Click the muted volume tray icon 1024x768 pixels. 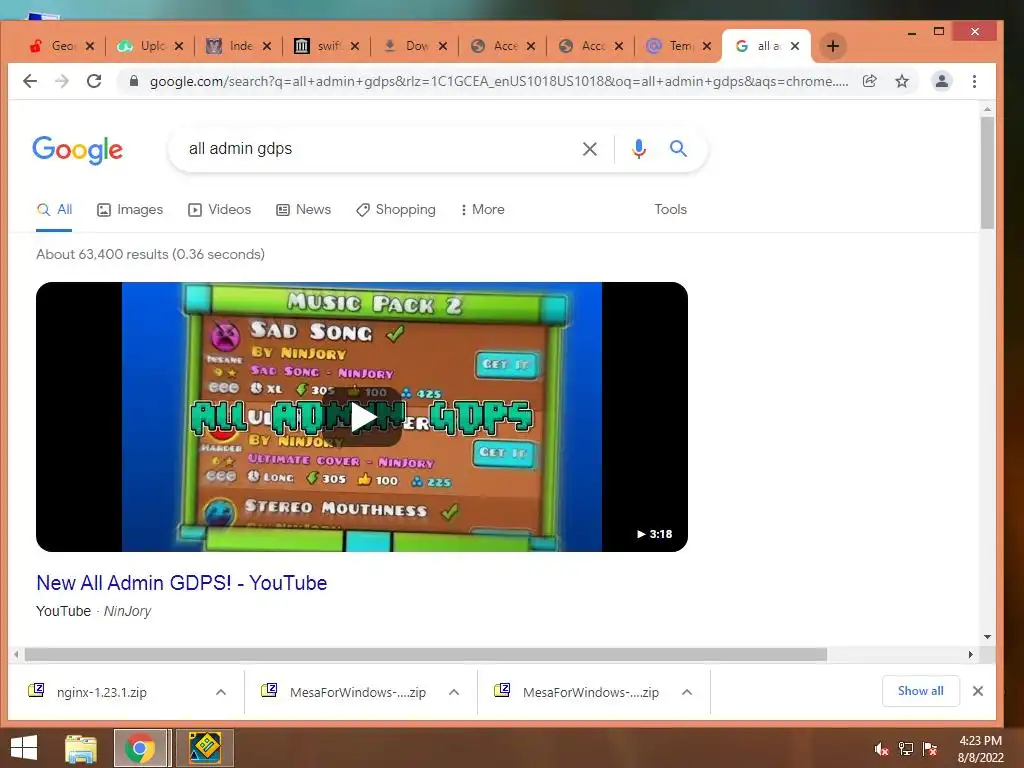coord(882,749)
